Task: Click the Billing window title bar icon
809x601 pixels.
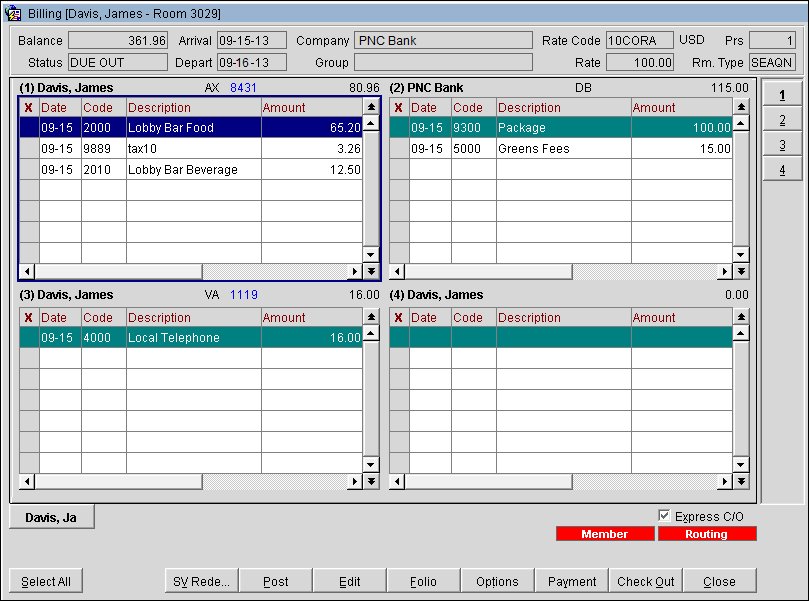Action: pyautogui.click(x=13, y=11)
